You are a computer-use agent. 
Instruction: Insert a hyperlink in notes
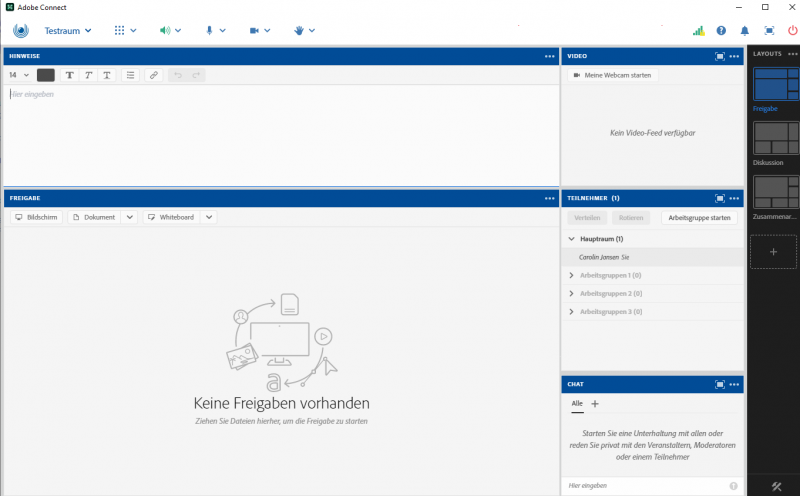pos(154,75)
